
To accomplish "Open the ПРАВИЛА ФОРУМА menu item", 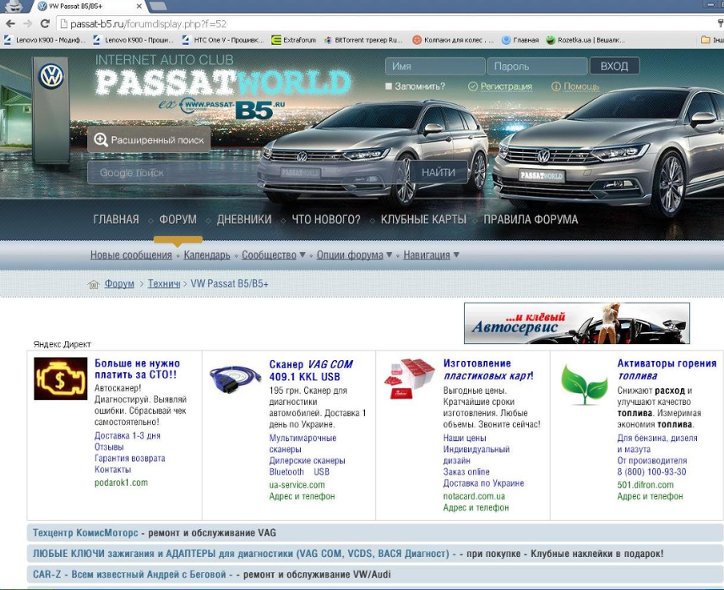I will [x=531, y=219].
